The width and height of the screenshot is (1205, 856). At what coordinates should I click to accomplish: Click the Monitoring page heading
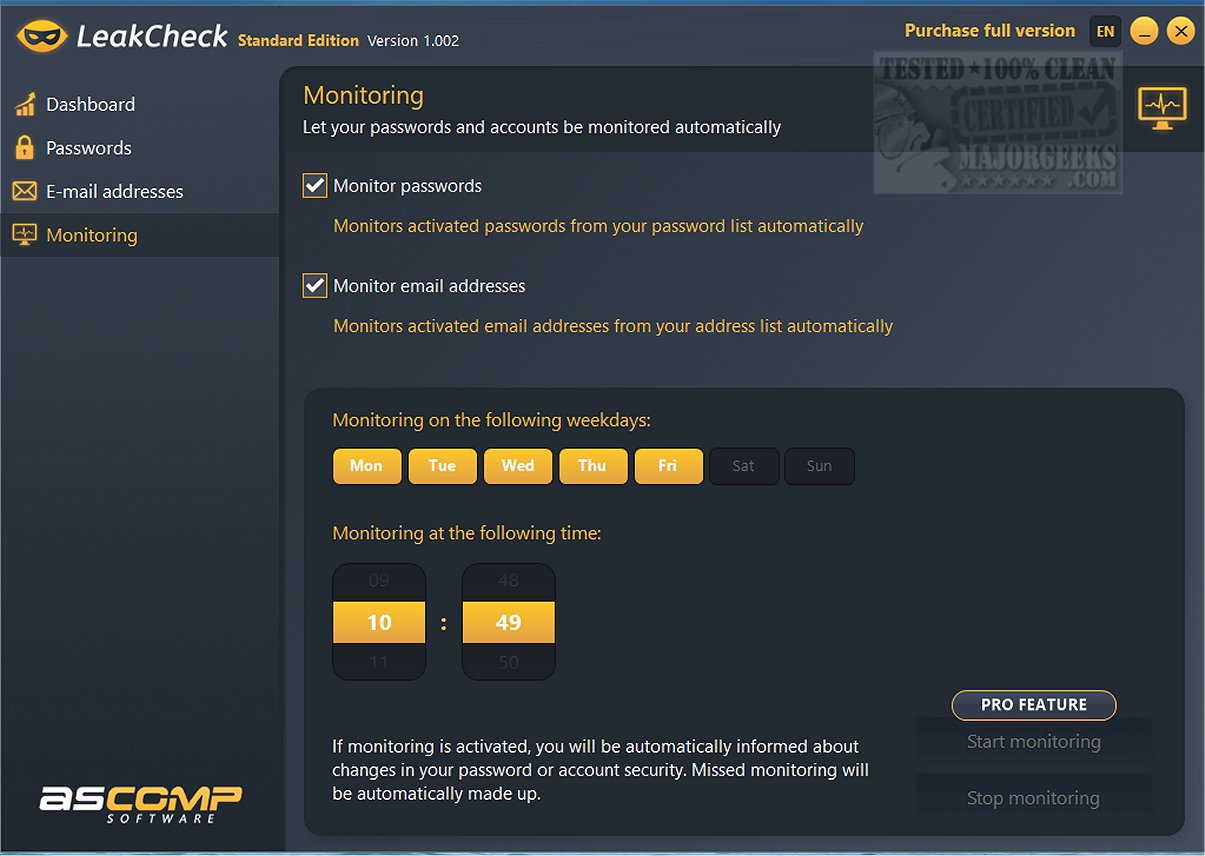coord(363,95)
